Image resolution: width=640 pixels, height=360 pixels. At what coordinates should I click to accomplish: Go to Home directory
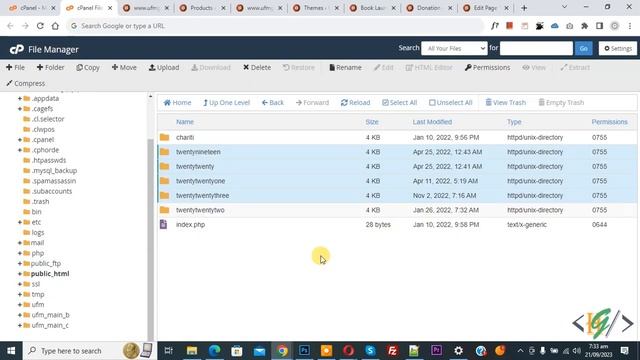[177, 102]
